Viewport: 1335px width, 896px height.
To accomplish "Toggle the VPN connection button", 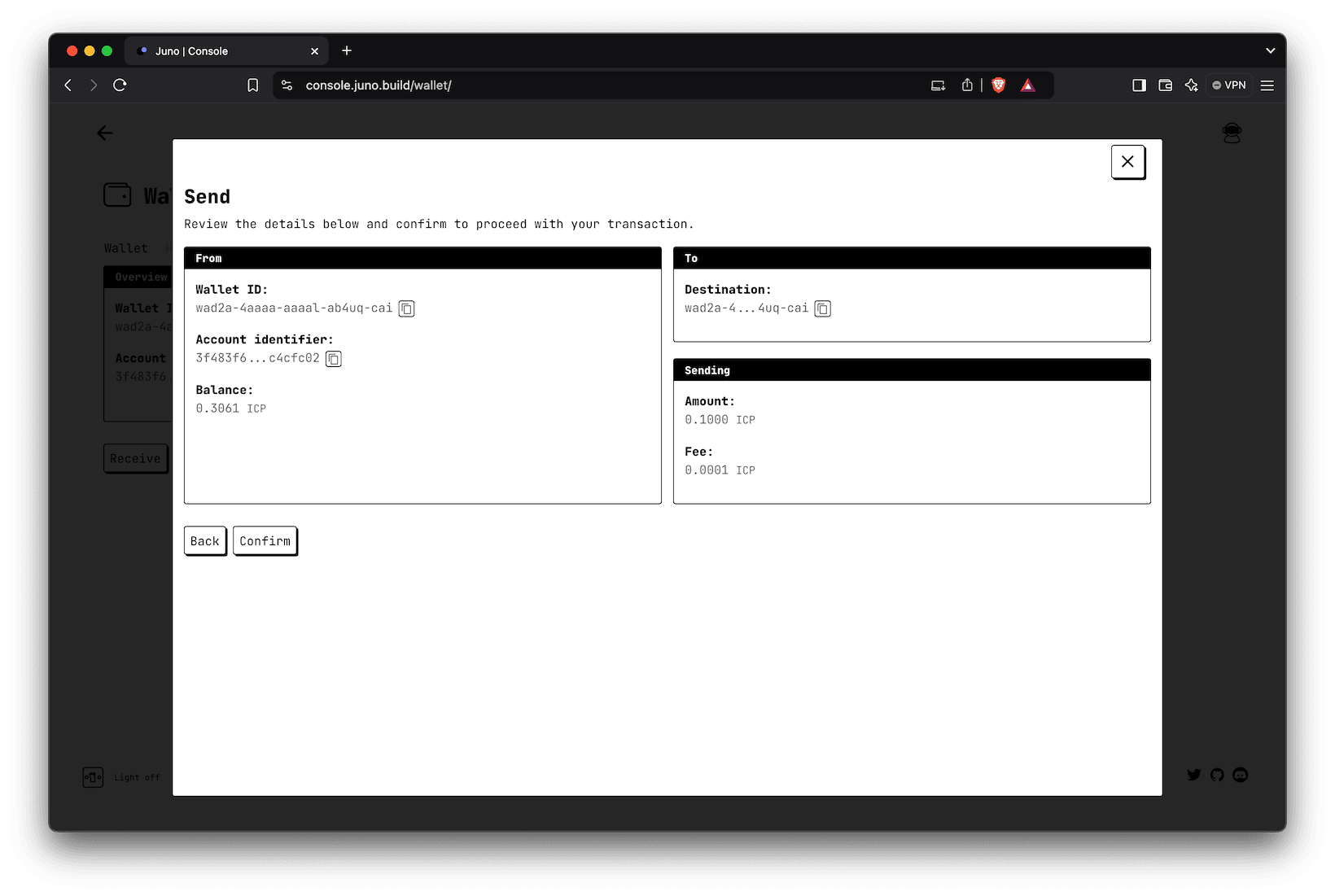I will point(1228,85).
